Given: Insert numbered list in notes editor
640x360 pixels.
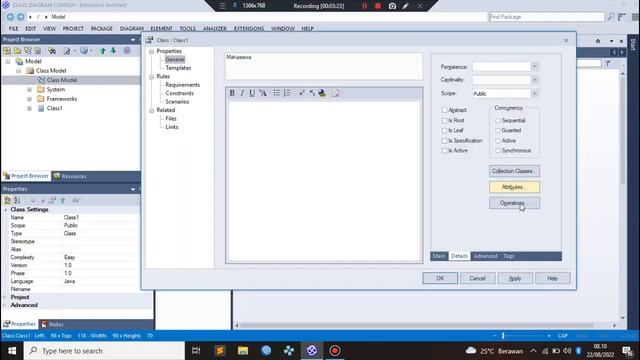Looking at the screenshot, I should [287, 93].
